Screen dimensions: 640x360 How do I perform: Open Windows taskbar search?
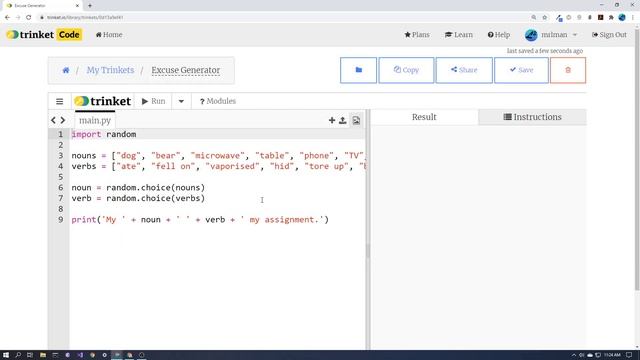click(x=18, y=355)
